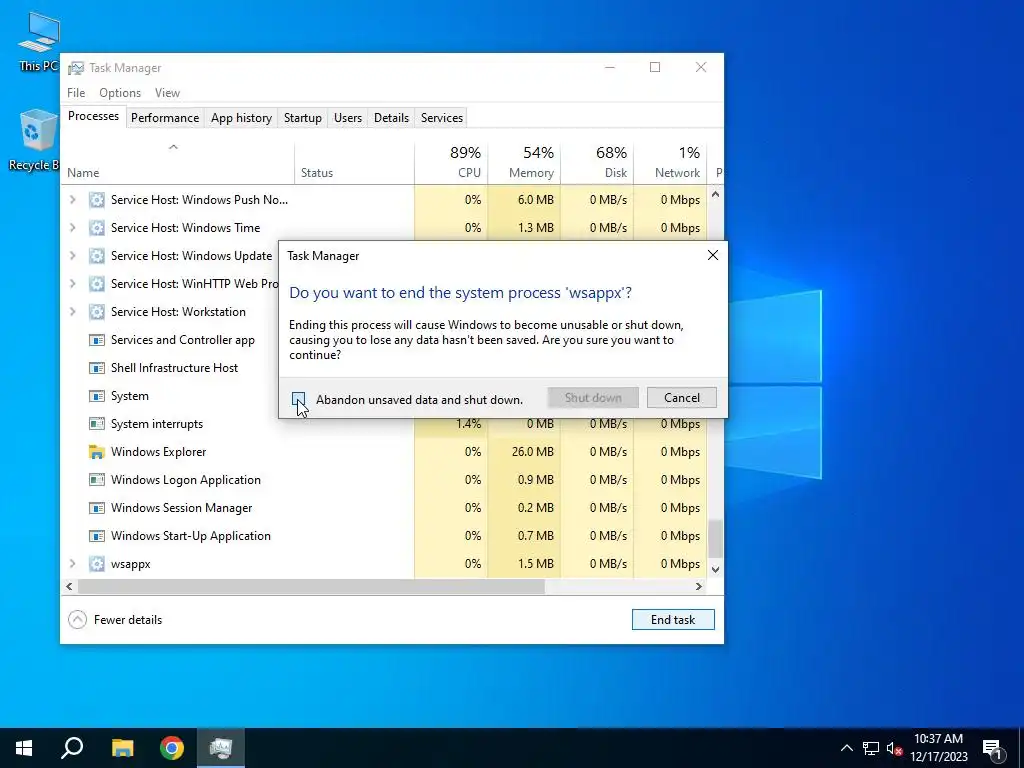Collapse view with Fewer details
1024x768 pixels.
pos(116,620)
